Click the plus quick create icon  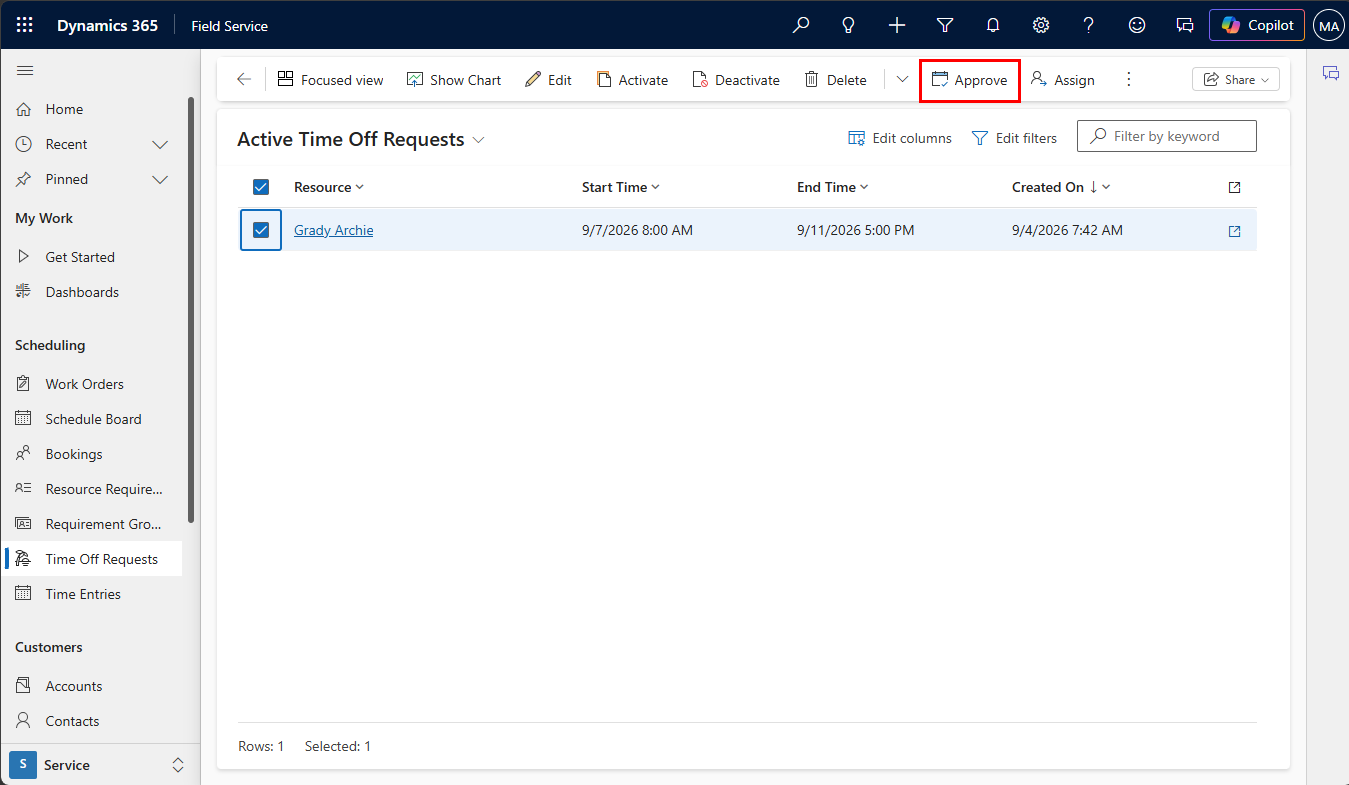(x=897, y=25)
